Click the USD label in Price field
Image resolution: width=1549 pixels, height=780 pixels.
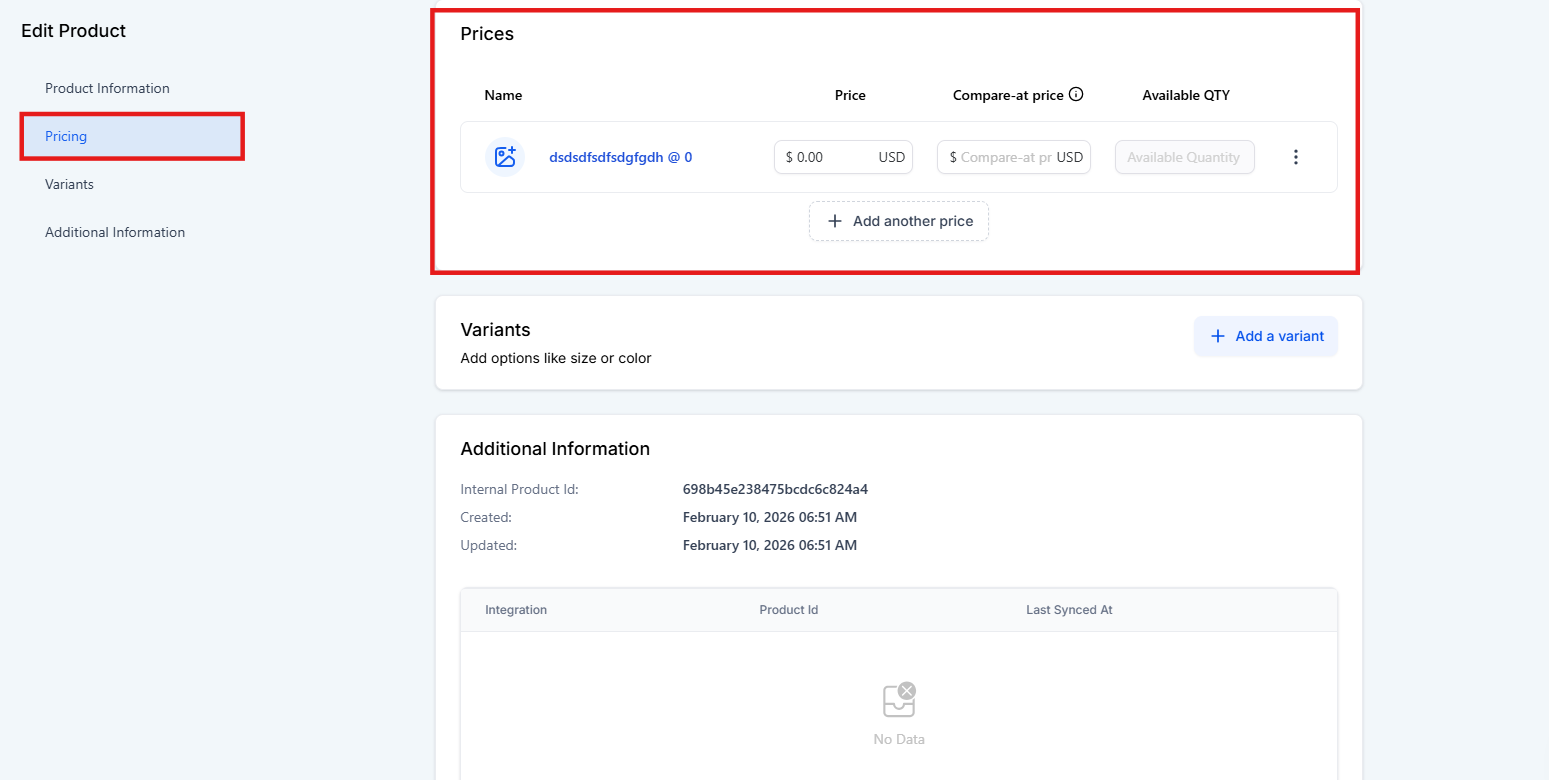tap(891, 157)
